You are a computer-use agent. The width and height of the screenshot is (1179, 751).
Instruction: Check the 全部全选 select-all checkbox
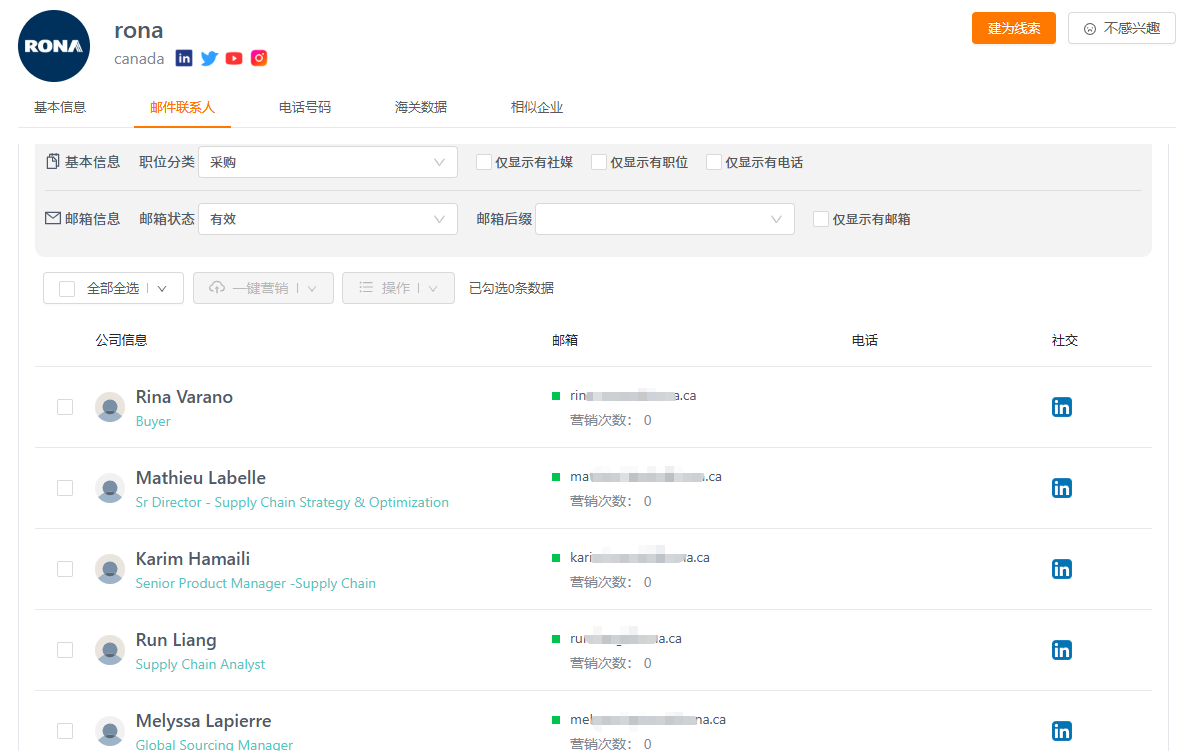point(67,289)
